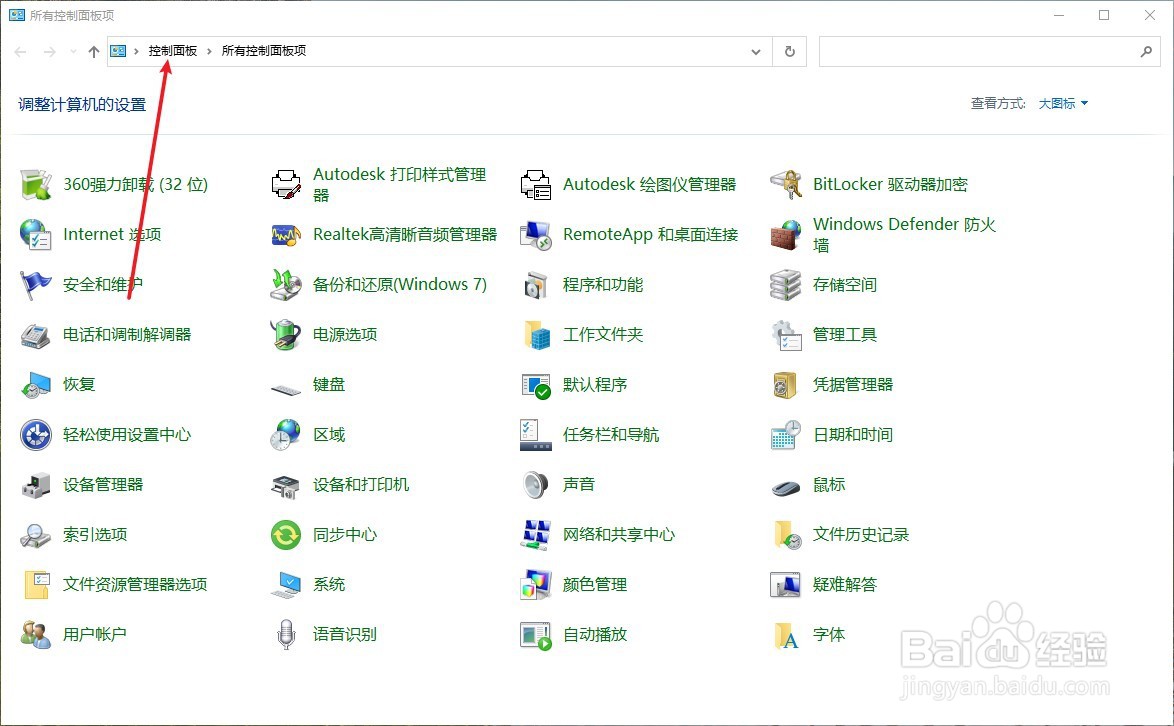Click the 查看方式 label text
The image size is (1174, 726).
point(998,103)
